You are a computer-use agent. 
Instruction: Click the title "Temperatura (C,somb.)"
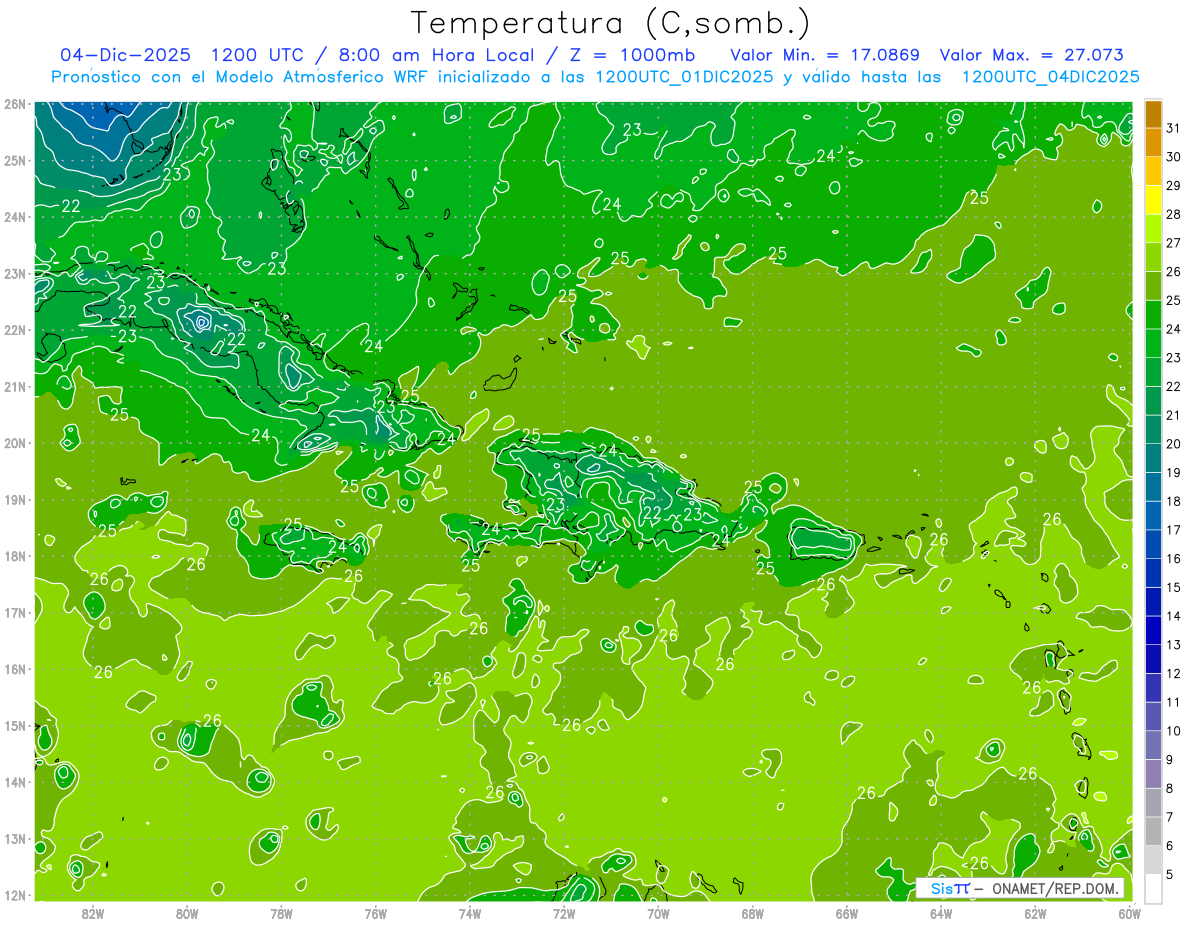pyautogui.click(x=611, y=23)
